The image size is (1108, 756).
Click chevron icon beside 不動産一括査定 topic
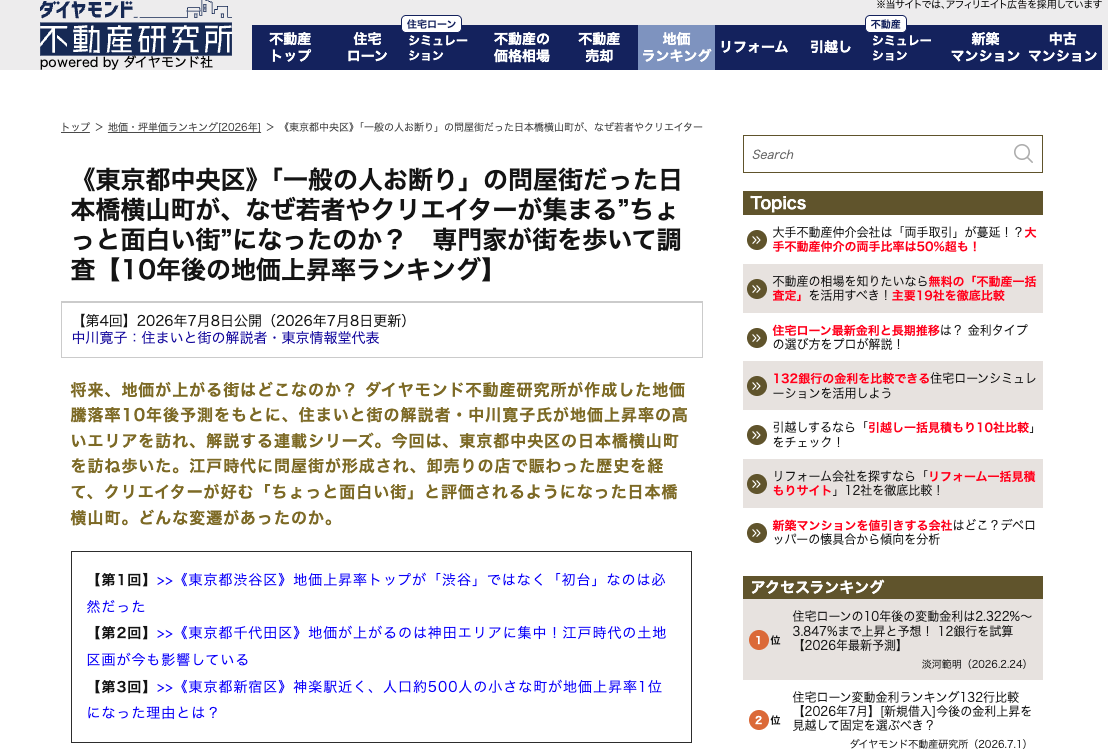(756, 289)
